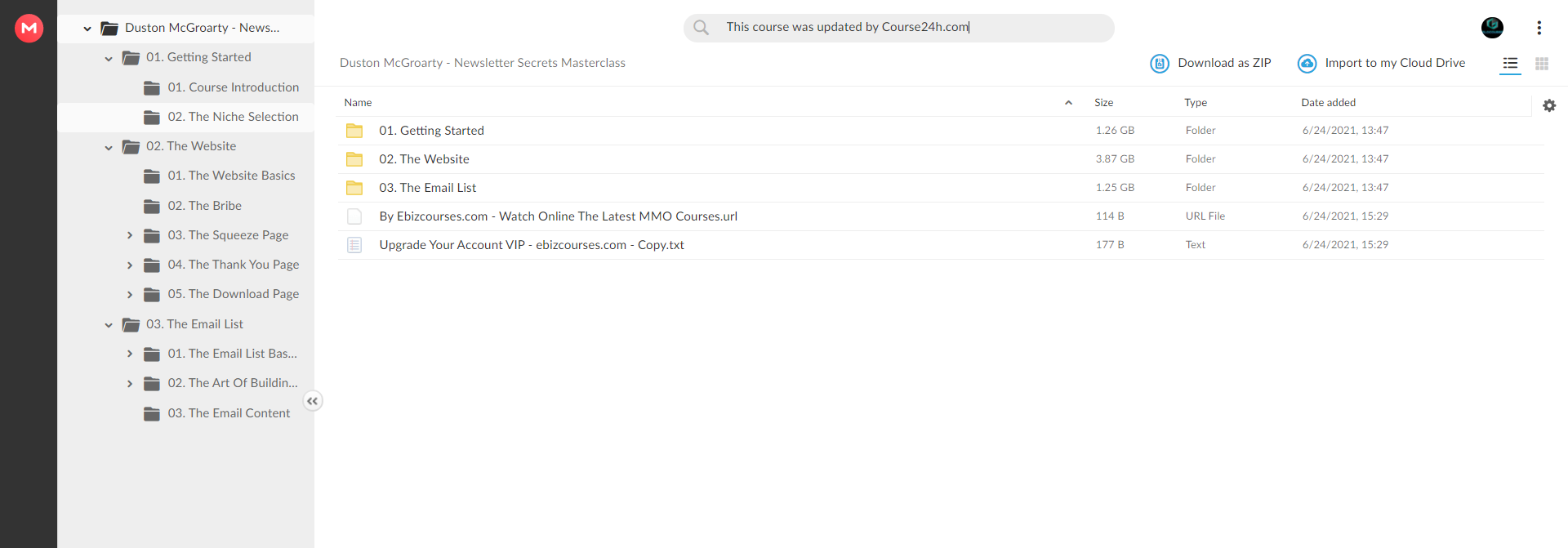
Task: Open the three-dot more options menu
Action: click(x=1539, y=28)
